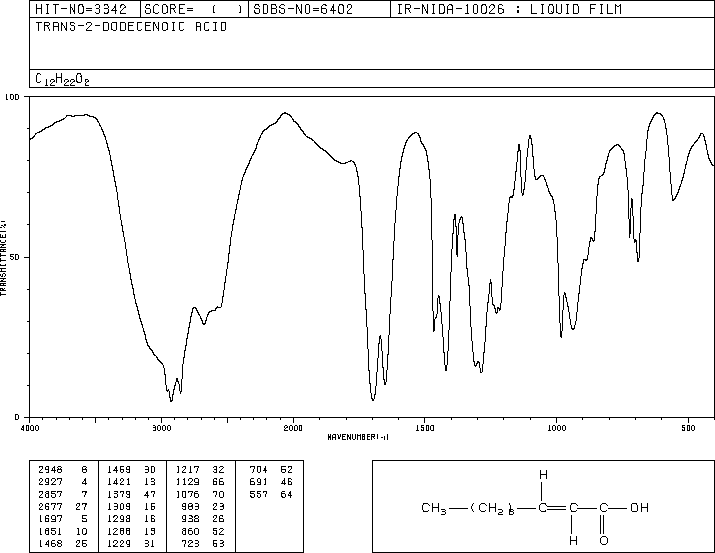
Task: Click the (CH2)8 group in structure
Action: pos(492,508)
